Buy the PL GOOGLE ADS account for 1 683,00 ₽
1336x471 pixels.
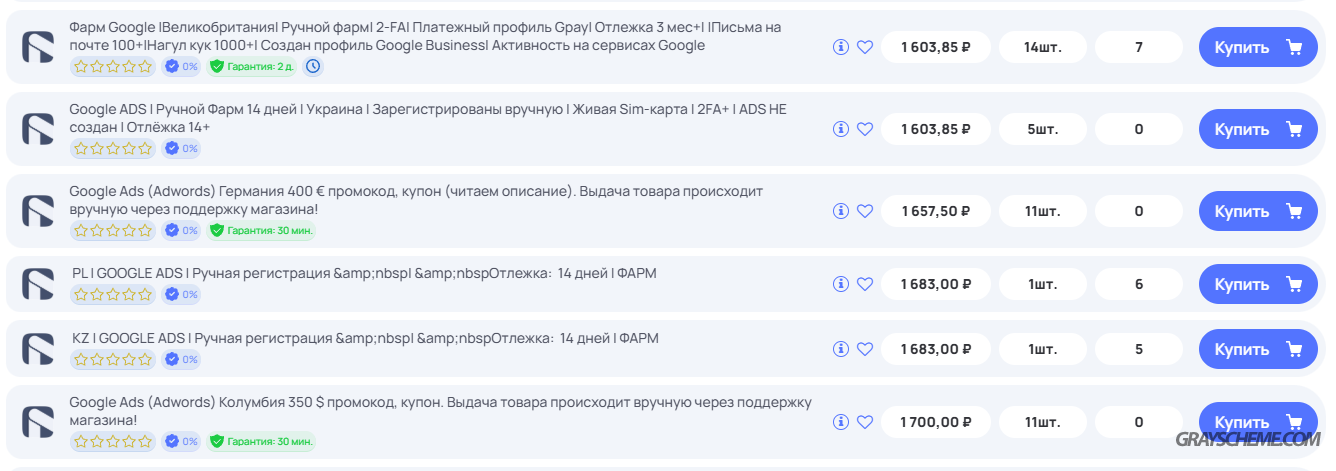[x=1258, y=284]
